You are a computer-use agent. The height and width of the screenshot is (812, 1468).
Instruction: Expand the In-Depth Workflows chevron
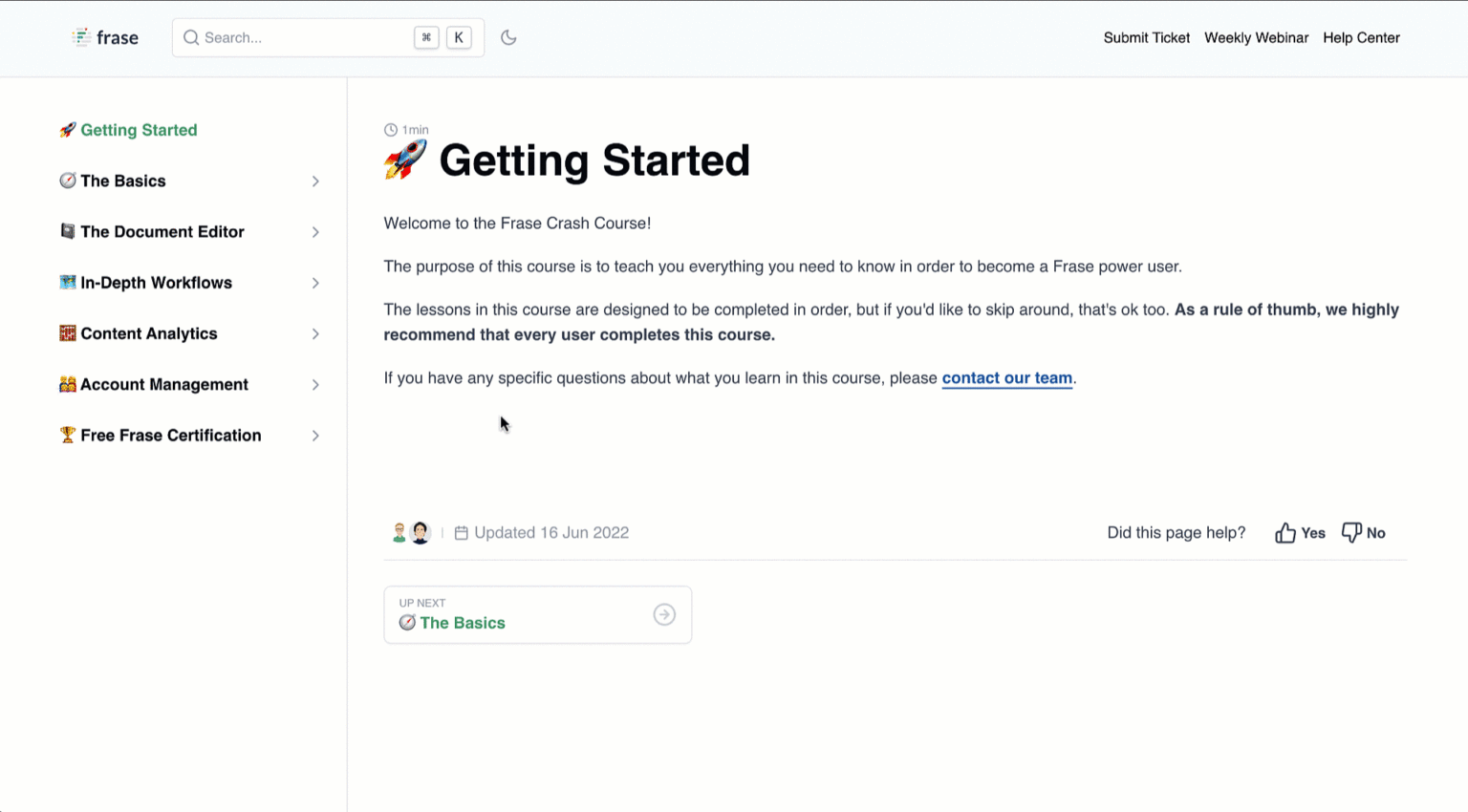tap(315, 283)
